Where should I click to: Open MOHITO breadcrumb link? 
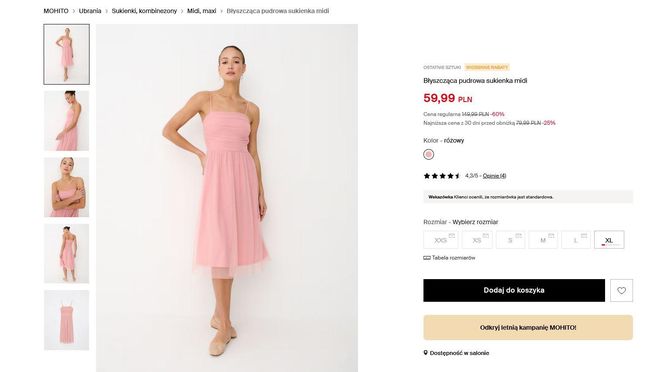[x=56, y=11]
